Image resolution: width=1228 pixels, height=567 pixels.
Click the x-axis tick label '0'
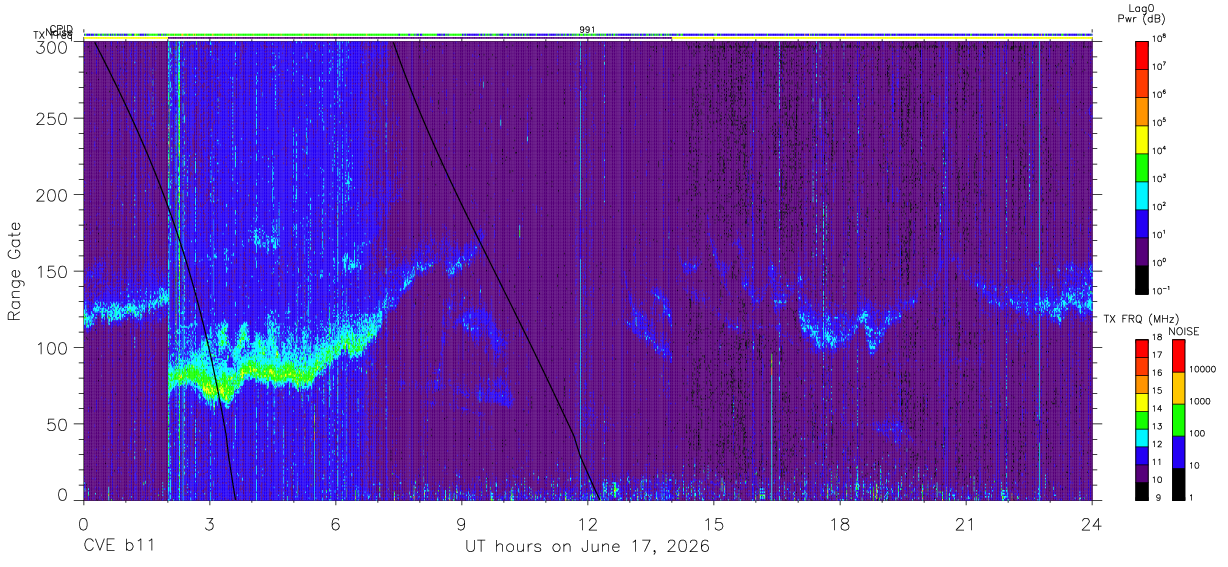(x=83, y=523)
